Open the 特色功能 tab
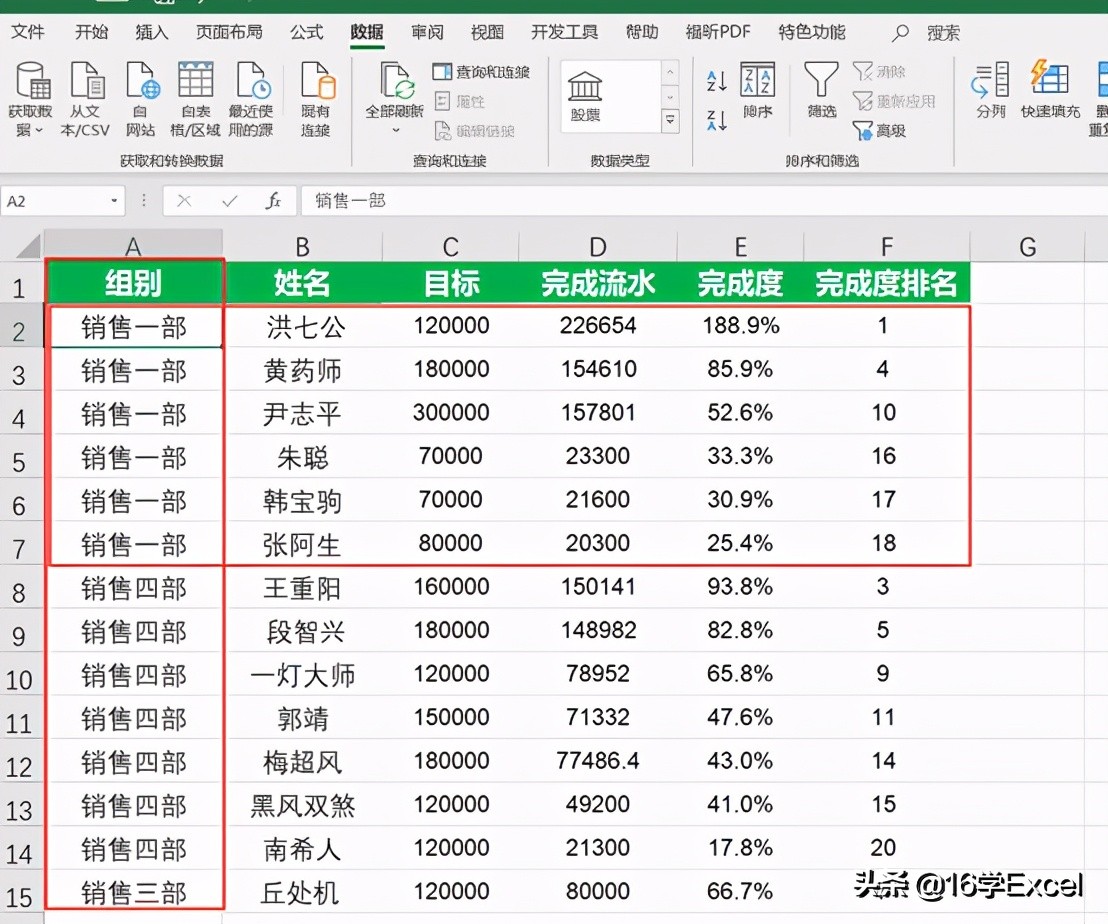This screenshot has width=1108, height=924. coord(812,32)
